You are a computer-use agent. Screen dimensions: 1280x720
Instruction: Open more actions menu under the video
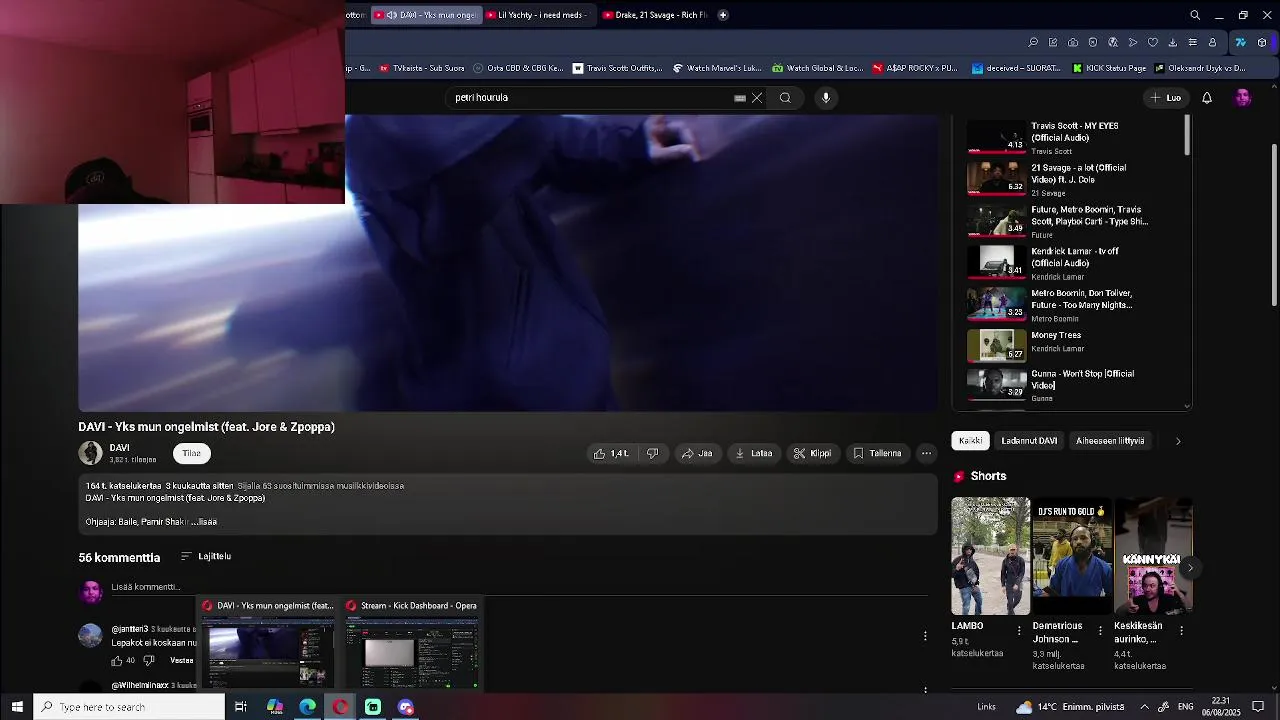point(927,453)
